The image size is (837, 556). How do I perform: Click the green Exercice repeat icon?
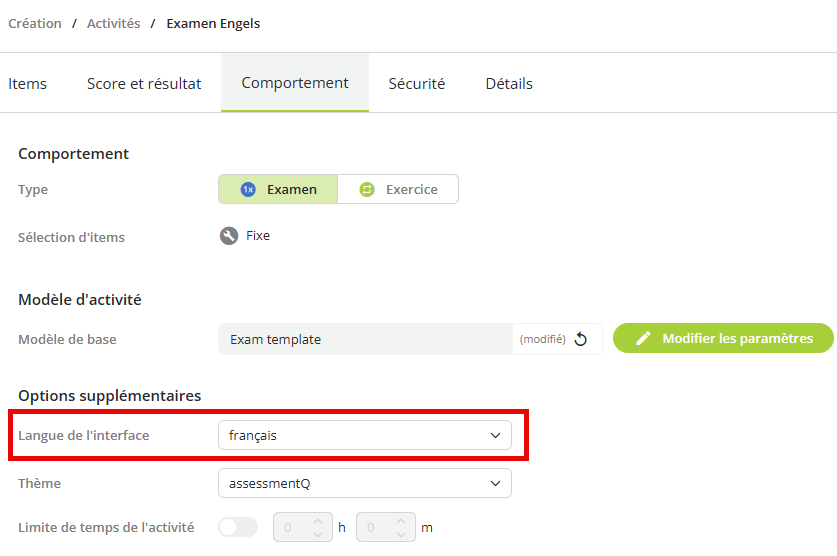367,189
